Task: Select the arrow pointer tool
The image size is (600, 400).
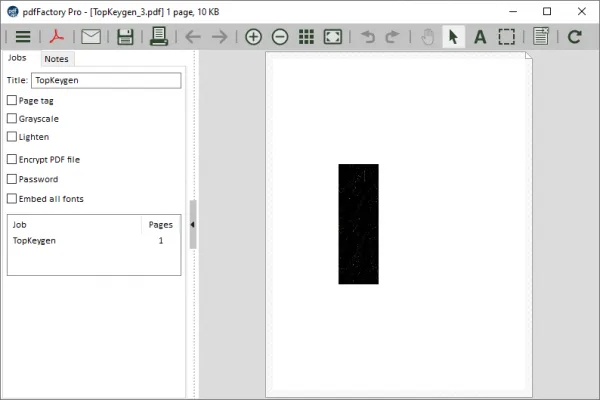Action: (x=453, y=37)
